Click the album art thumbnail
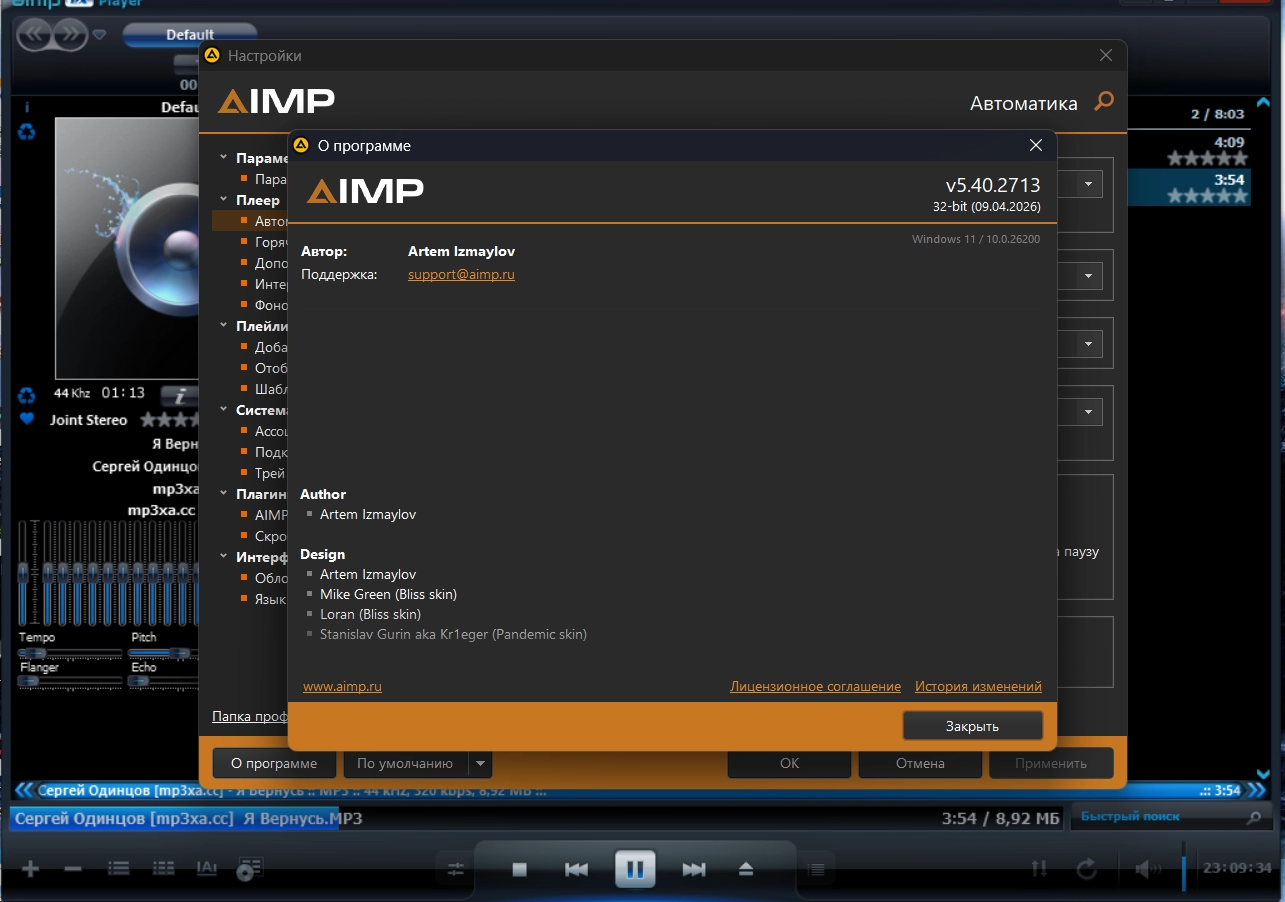 [127, 247]
